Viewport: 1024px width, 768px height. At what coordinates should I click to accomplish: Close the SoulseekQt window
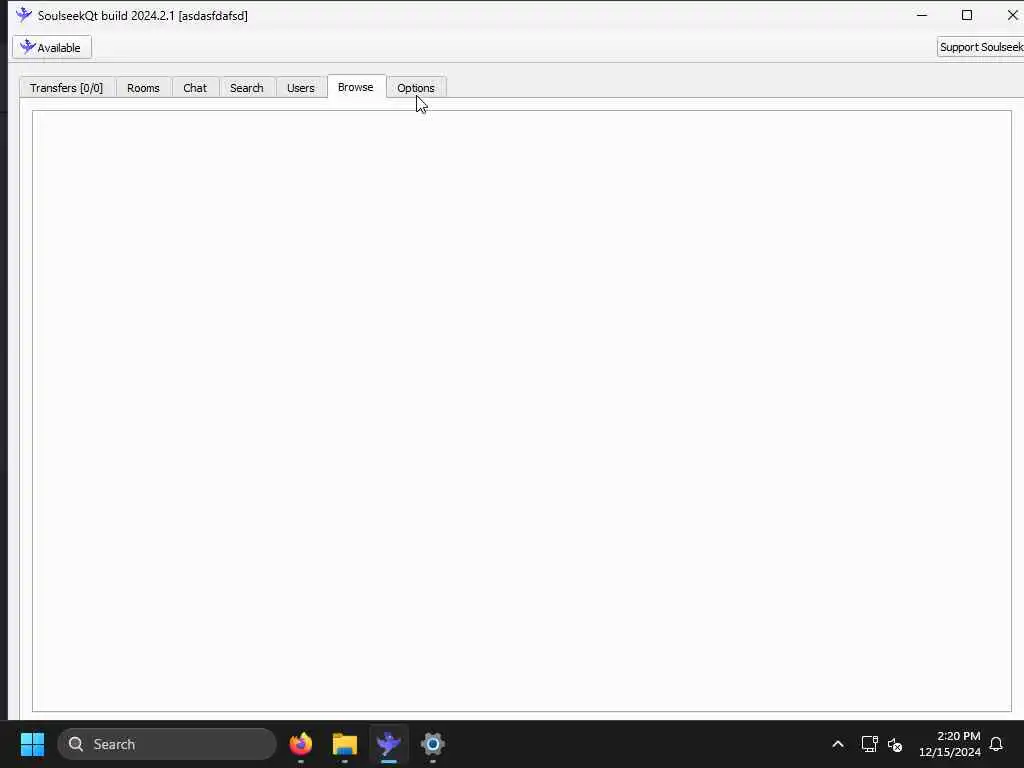tap(1012, 15)
